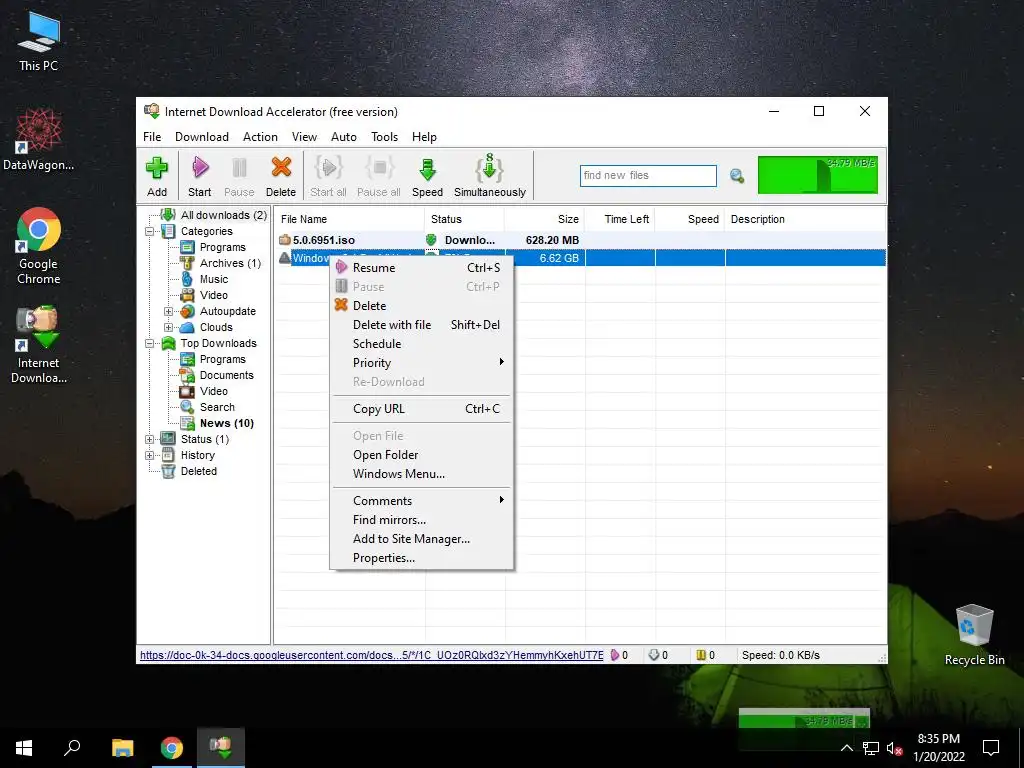Choose Windows Menu... from context menu
Image resolution: width=1024 pixels, height=768 pixels.
[x=421, y=473]
